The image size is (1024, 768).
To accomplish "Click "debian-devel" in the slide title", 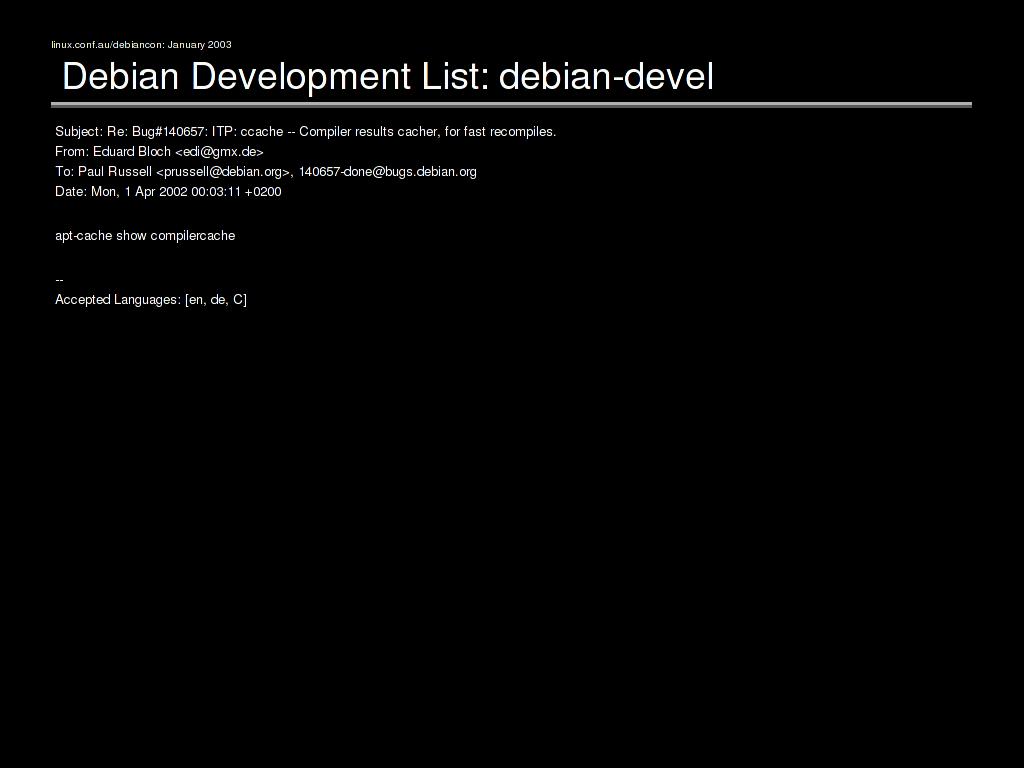I will 606,76.
